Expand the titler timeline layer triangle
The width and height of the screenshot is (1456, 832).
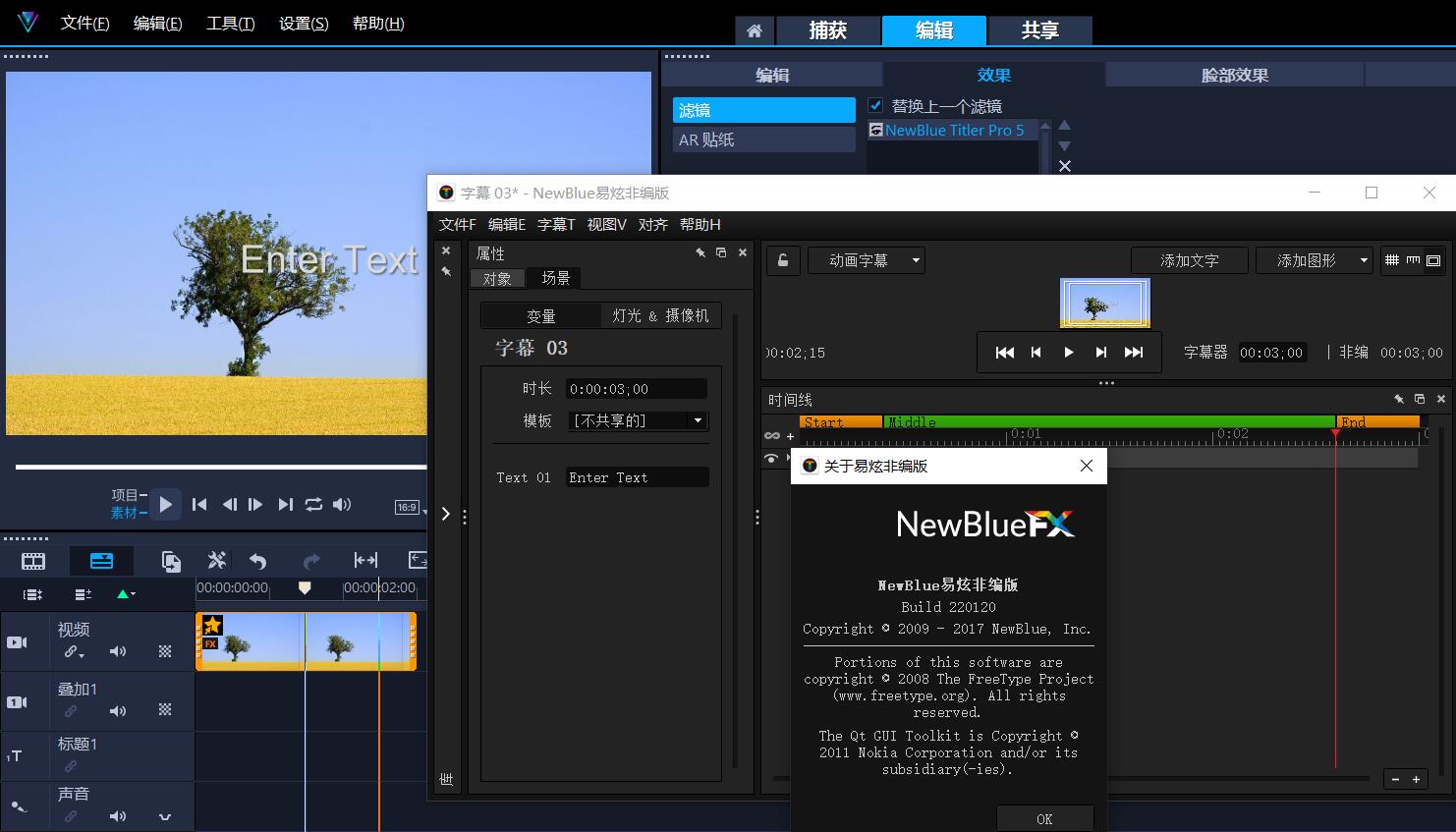click(x=789, y=458)
